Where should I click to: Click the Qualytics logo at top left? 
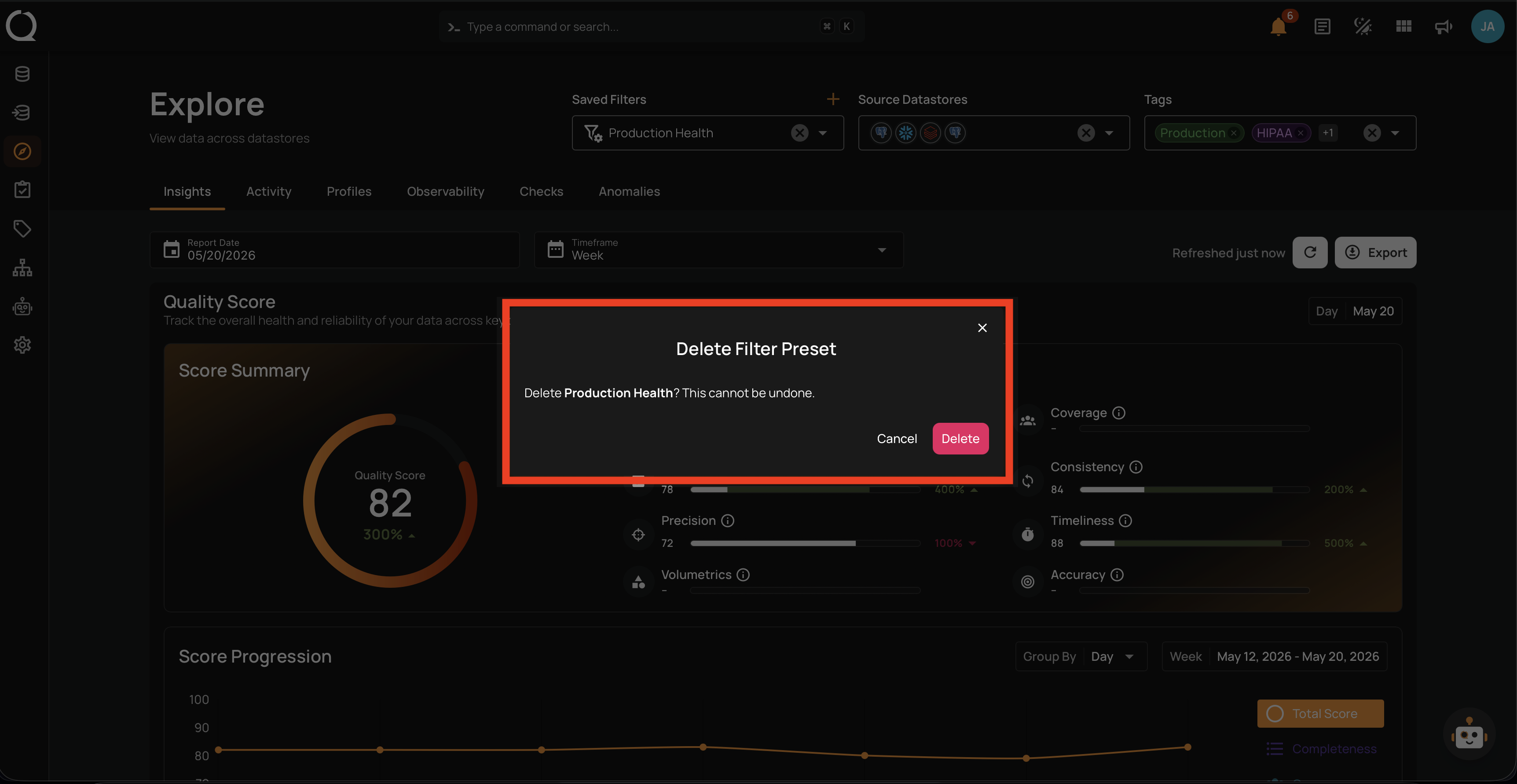21,26
